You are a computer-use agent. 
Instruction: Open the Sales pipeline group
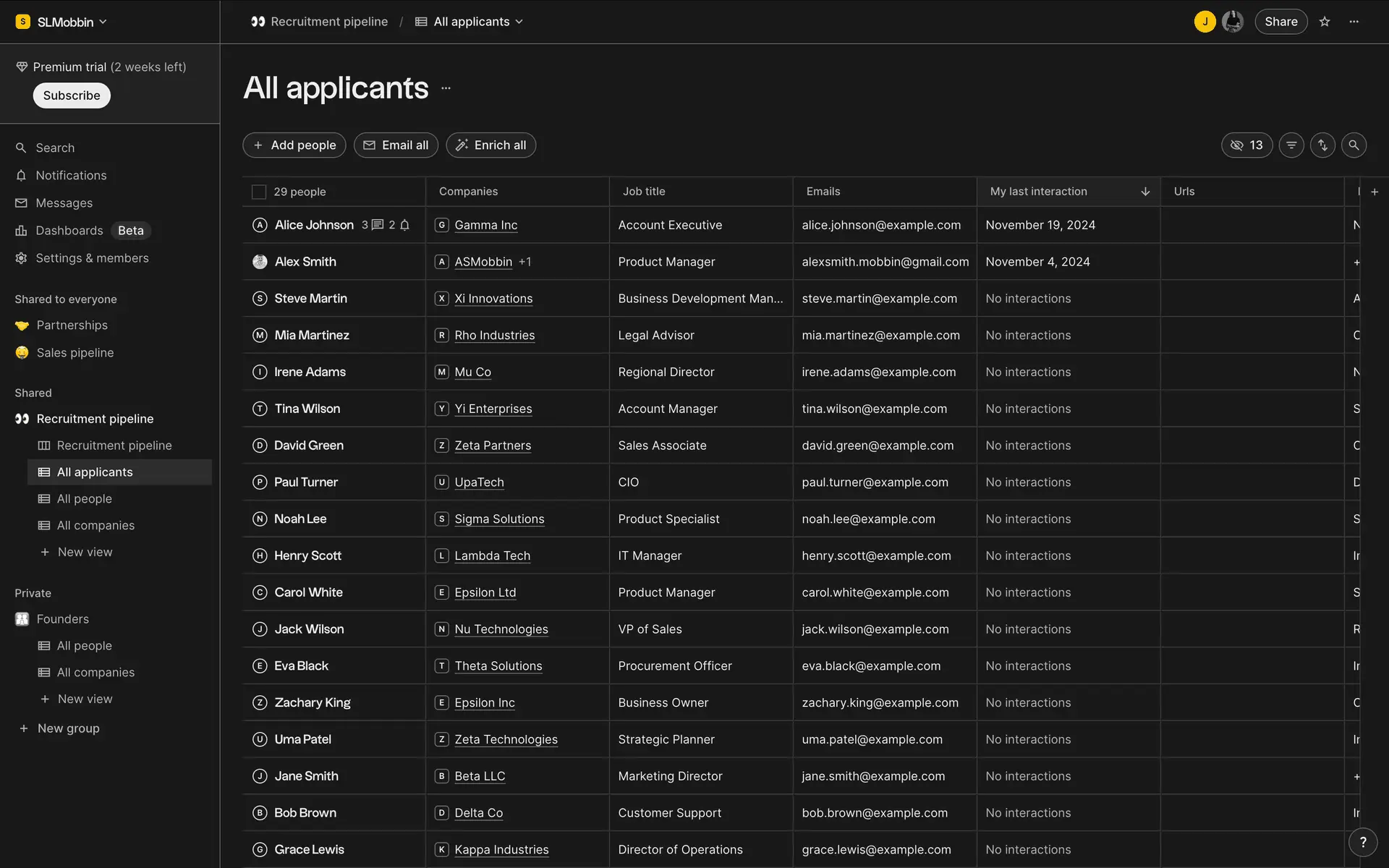[75, 353]
